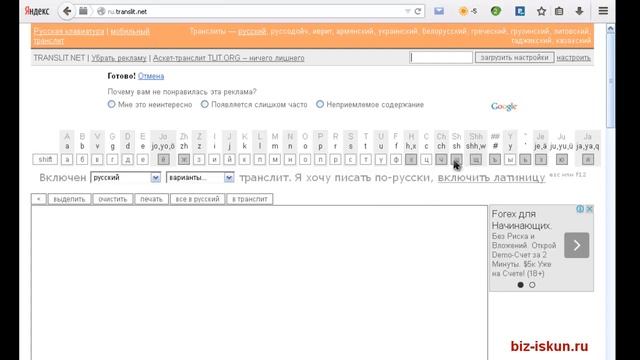Click the virtual key 'б'
This screenshot has width=640, height=360.
[82, 160]
